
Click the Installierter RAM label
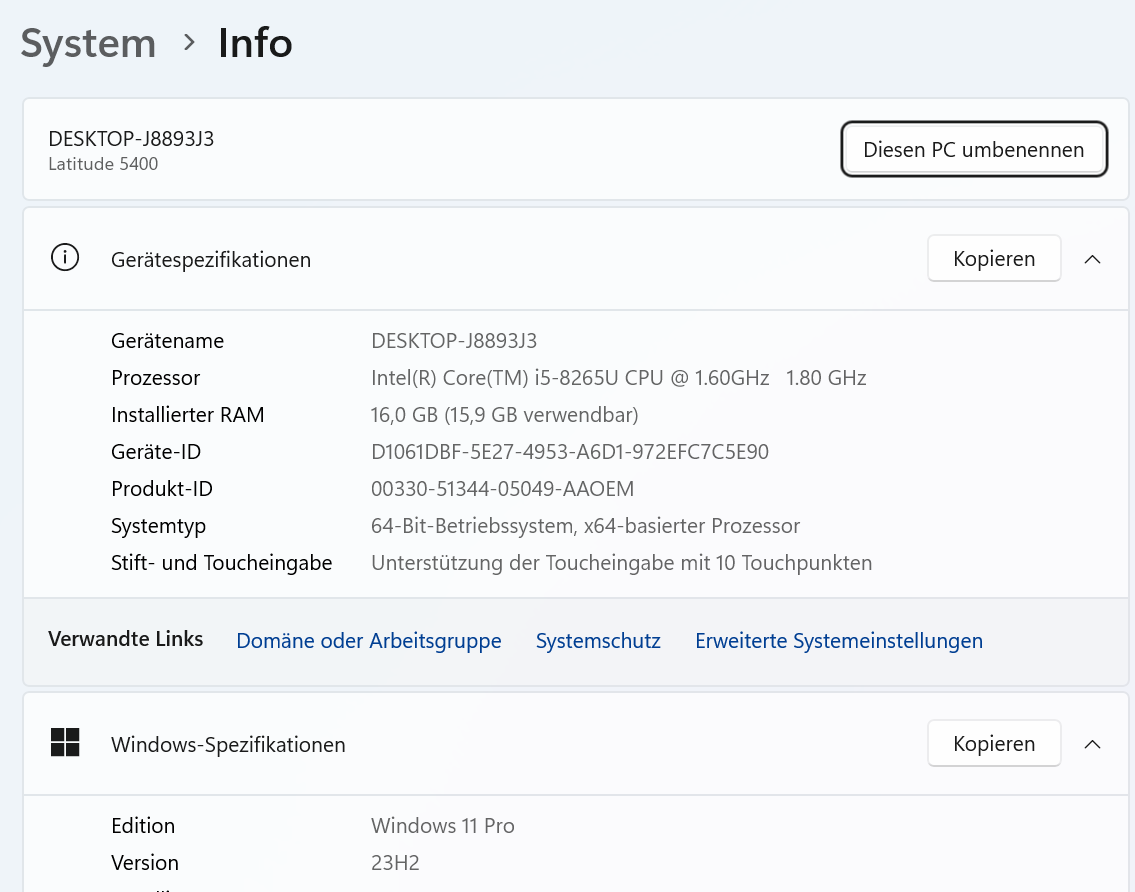187,415
